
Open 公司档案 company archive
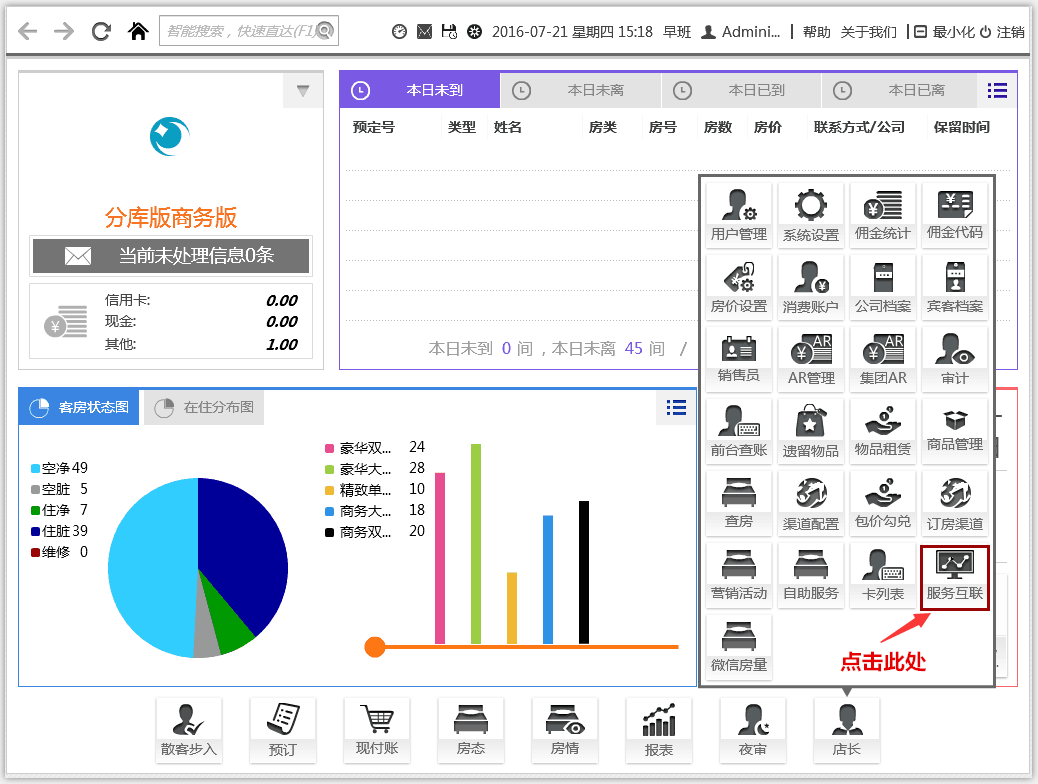tap(882, 288)
